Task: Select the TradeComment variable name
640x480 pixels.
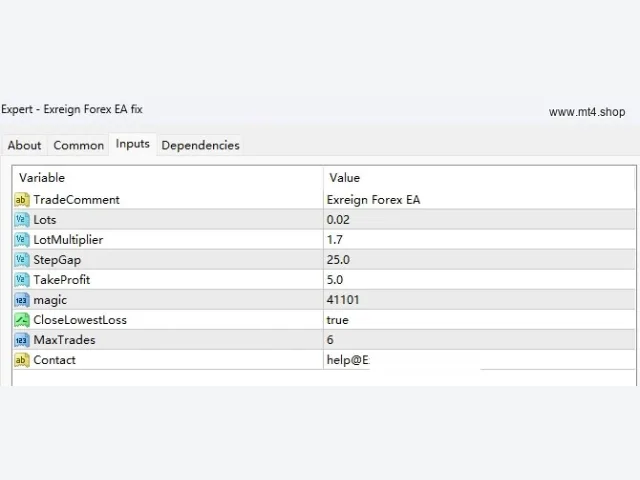Action: [76, 200]
